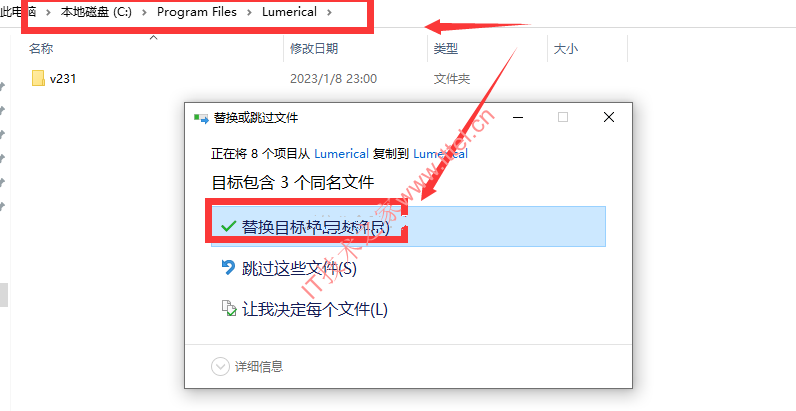This screenshot has width=796, height=411.
Task: Go to Program Files in the address bar
Action: pyautogui.click(x=197, y=12)
